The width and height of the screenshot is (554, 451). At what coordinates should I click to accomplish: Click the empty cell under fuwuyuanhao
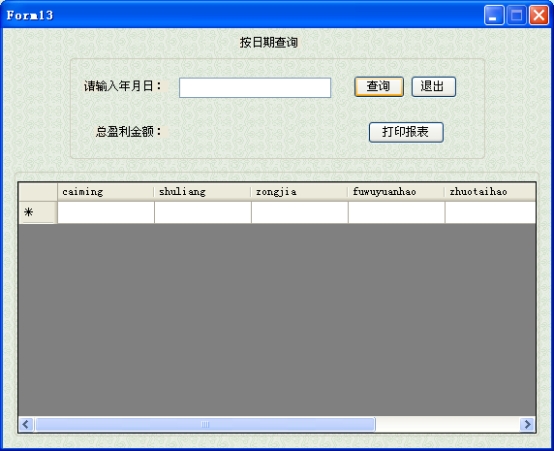point(396,212)
